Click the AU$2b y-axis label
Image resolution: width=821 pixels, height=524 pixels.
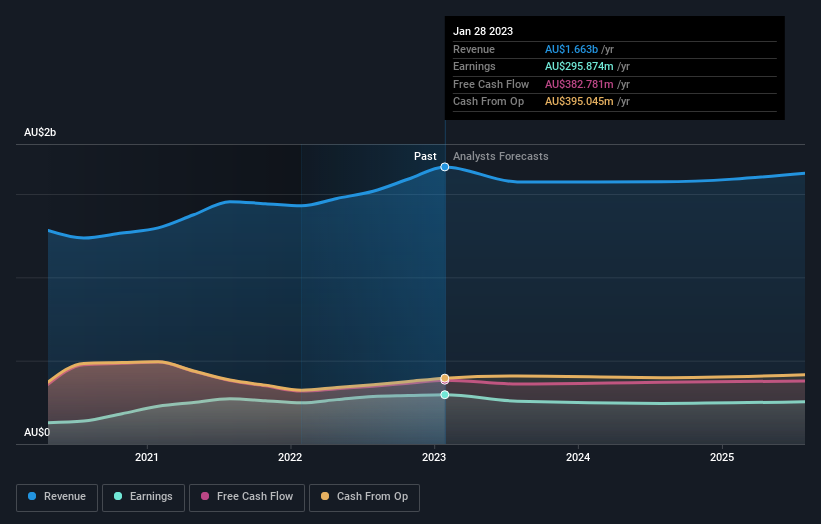click(40, 132)
